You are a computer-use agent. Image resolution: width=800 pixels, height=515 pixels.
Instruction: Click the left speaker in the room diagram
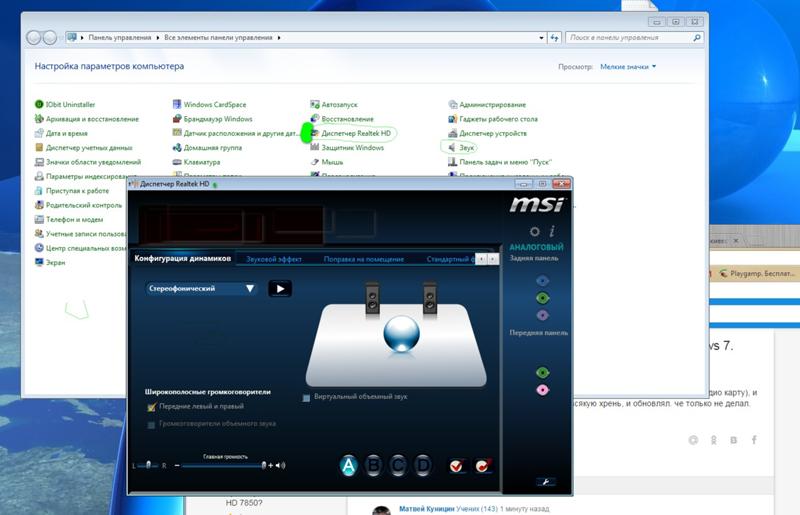pos(372,297)
